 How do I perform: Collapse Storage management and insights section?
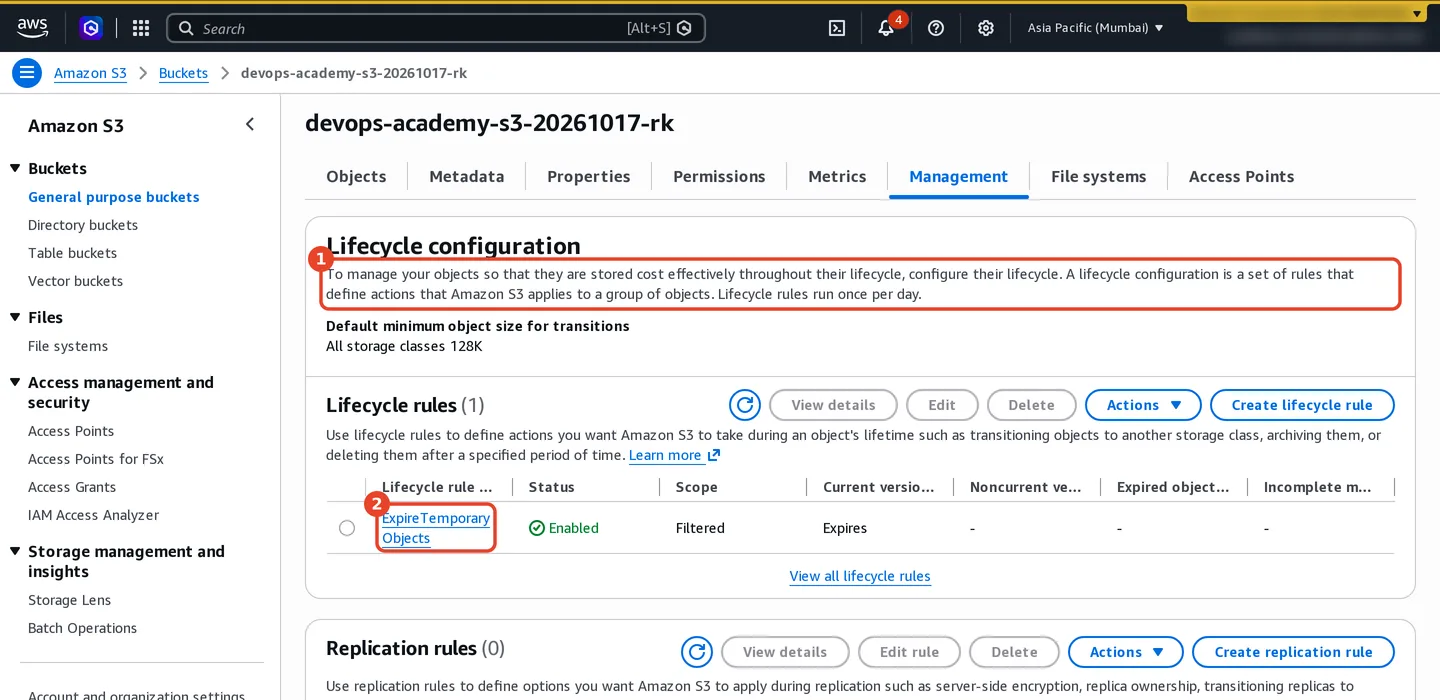point(15,551)
